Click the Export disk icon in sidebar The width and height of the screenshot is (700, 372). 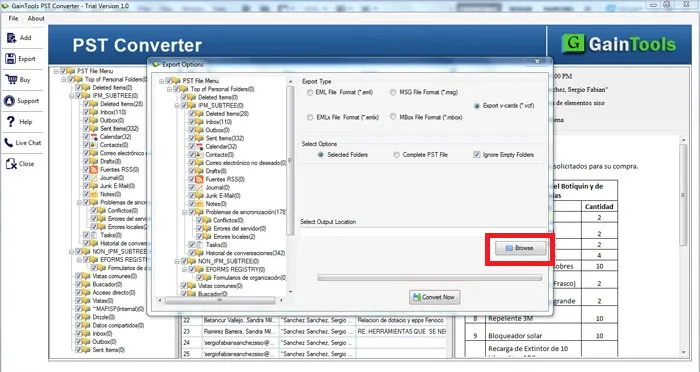click(11, 59)
